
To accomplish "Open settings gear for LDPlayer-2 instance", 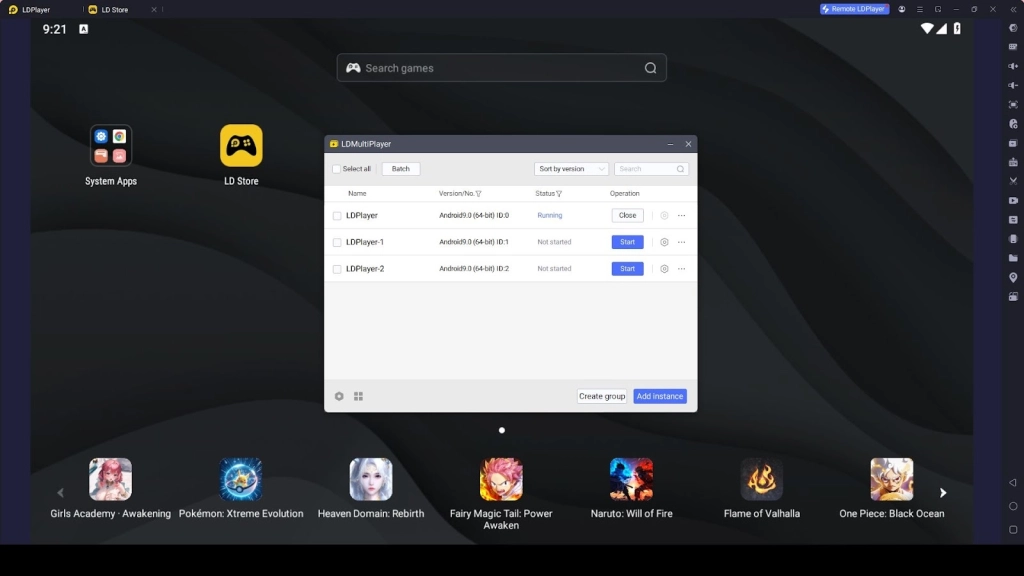I will click(664, 269).
